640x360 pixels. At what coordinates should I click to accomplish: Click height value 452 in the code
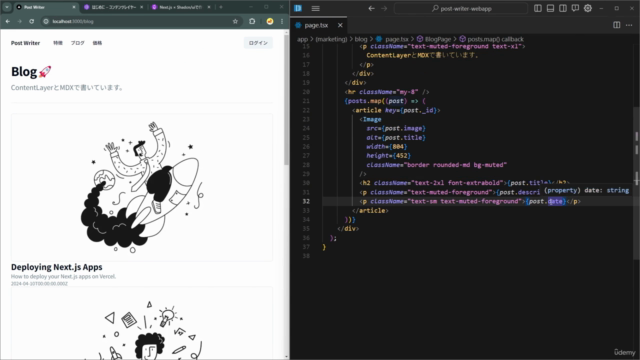point(402,156)
